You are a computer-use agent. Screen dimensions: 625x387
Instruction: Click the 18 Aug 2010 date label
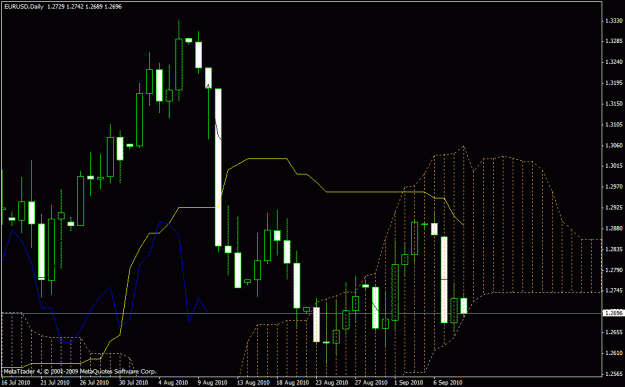click(292, 382)
